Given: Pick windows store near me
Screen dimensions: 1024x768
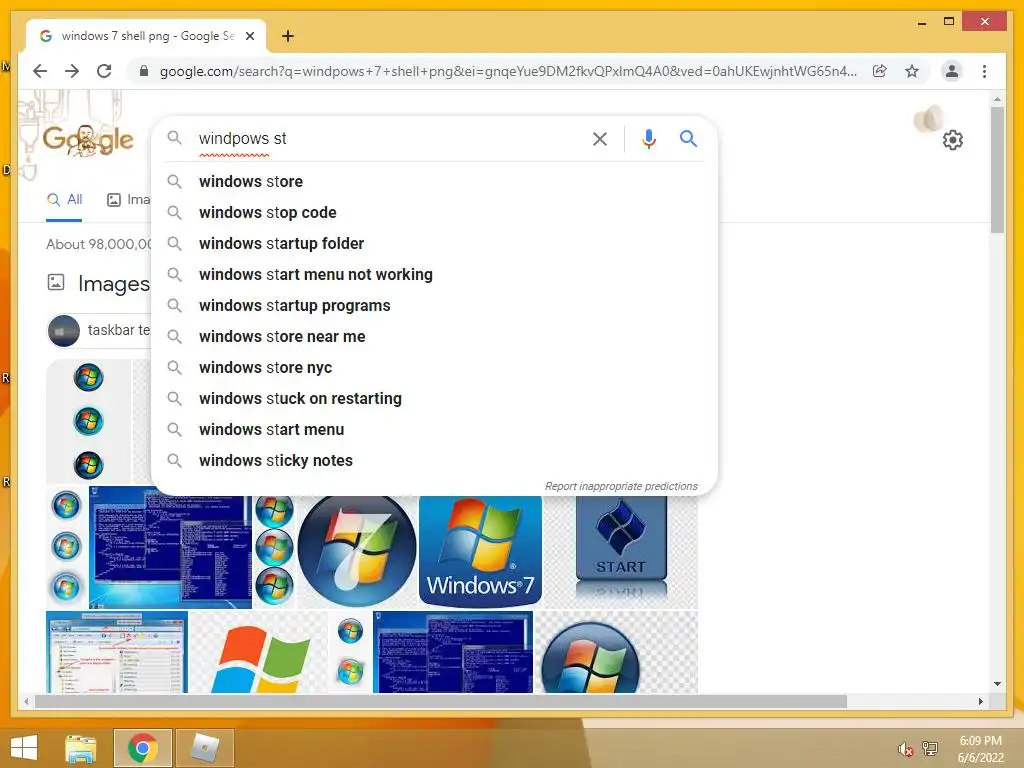Looking at the screenshot, I should (434, 336).
